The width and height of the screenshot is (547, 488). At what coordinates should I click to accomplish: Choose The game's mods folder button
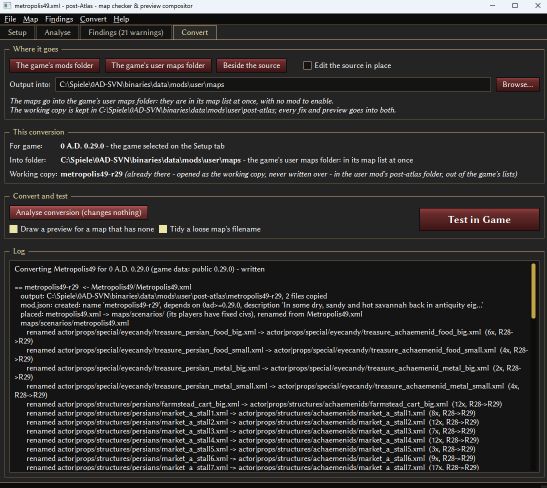click(x=54, y=66)
